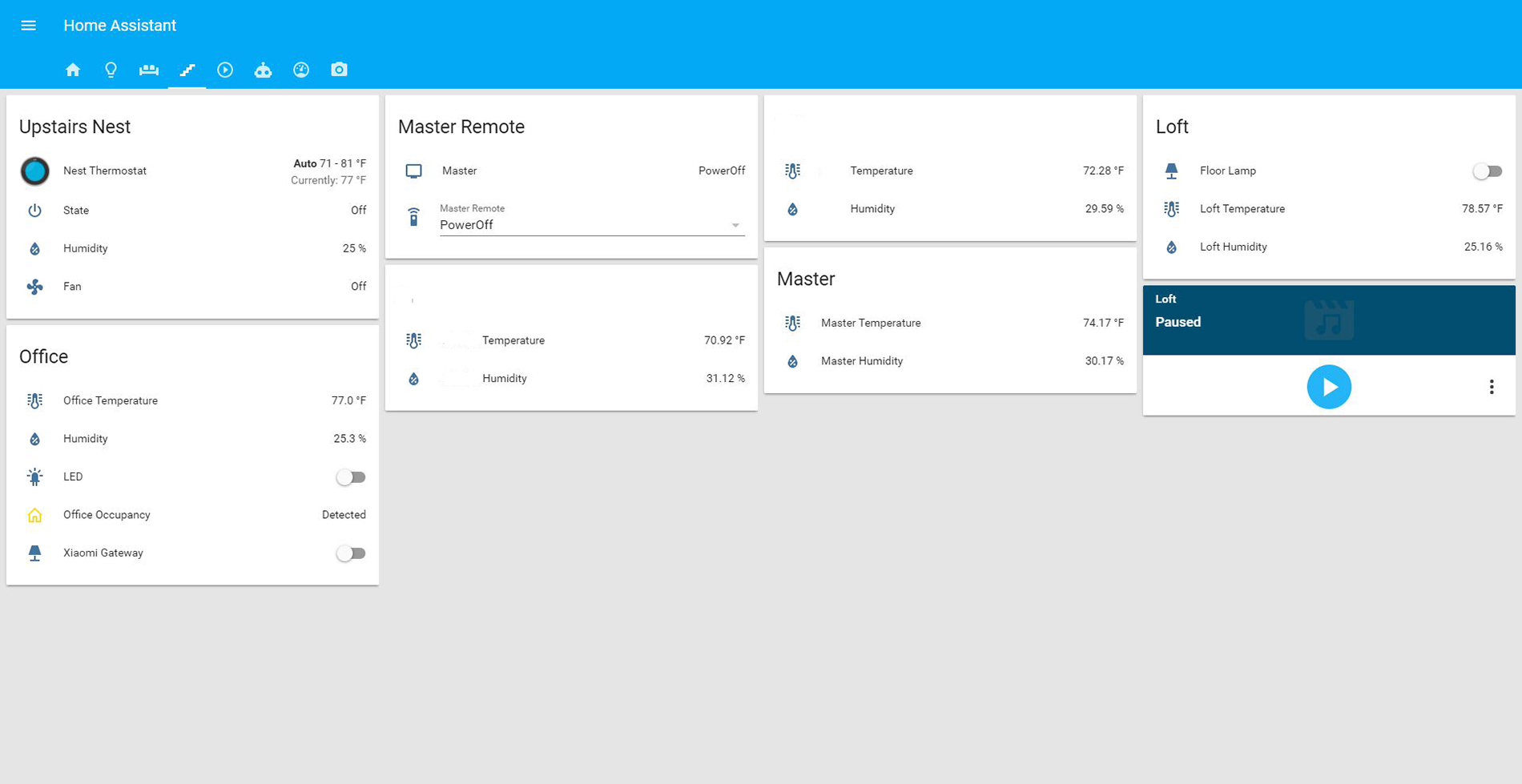Click the thermometer icon beside 70.92 °F
The image size is (1522, 784).
click(413, 340)
